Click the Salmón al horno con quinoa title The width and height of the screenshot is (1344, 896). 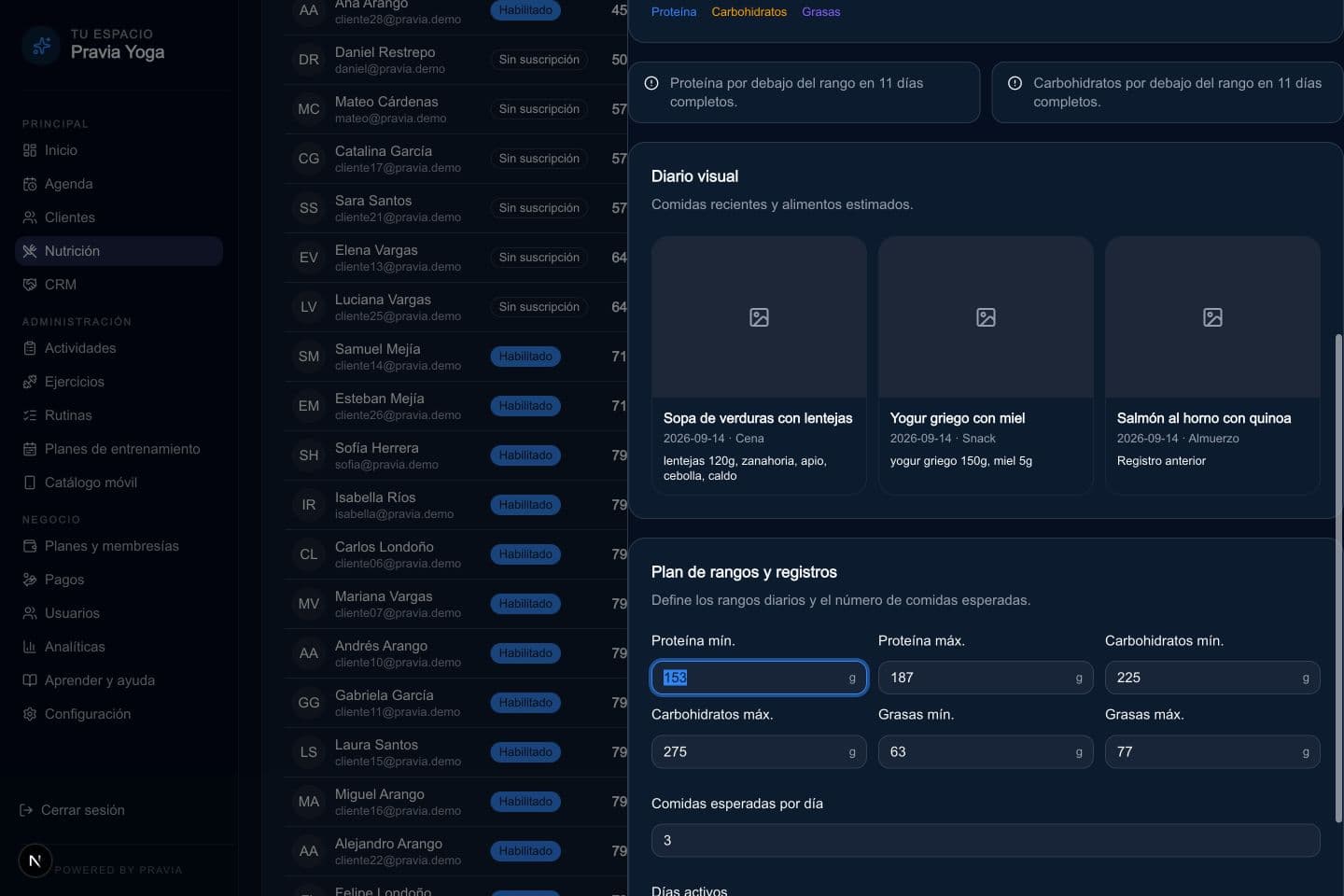tap(1204, 418)
